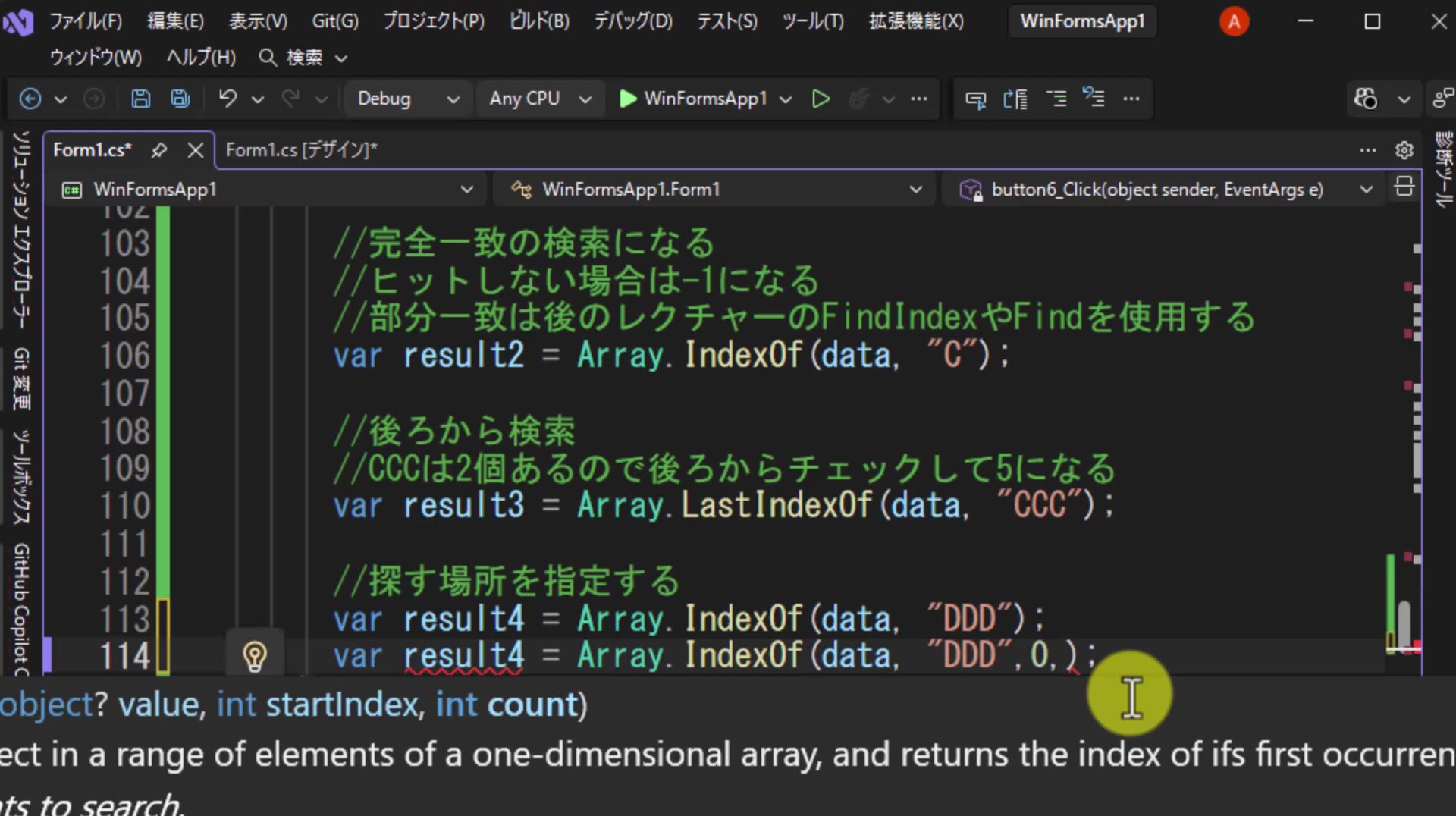This screenshot has height=816, width=1456.
Task: Save the current file with the floppy icon
Action: pos(140,99)
